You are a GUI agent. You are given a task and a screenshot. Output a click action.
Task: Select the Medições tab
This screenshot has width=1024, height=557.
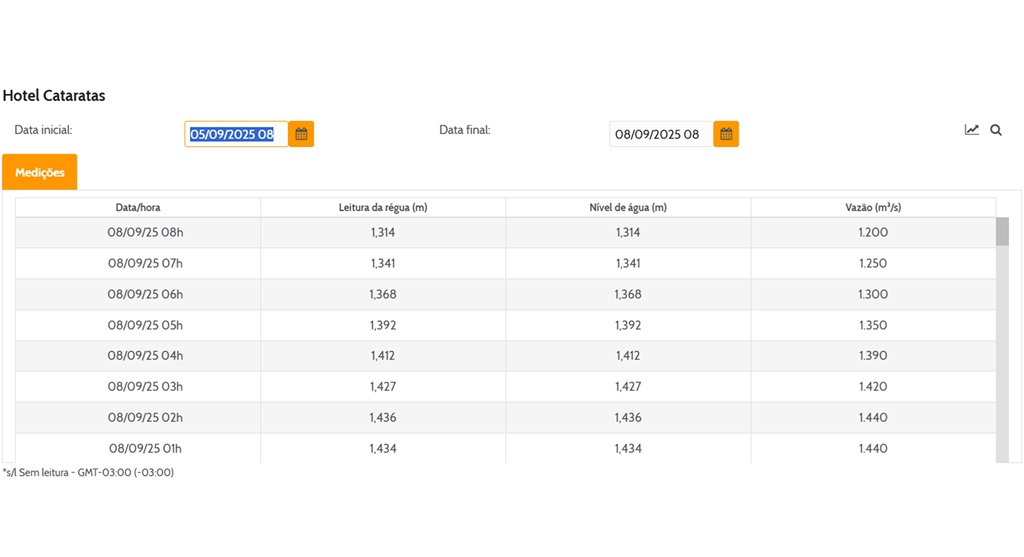[40, 173]
